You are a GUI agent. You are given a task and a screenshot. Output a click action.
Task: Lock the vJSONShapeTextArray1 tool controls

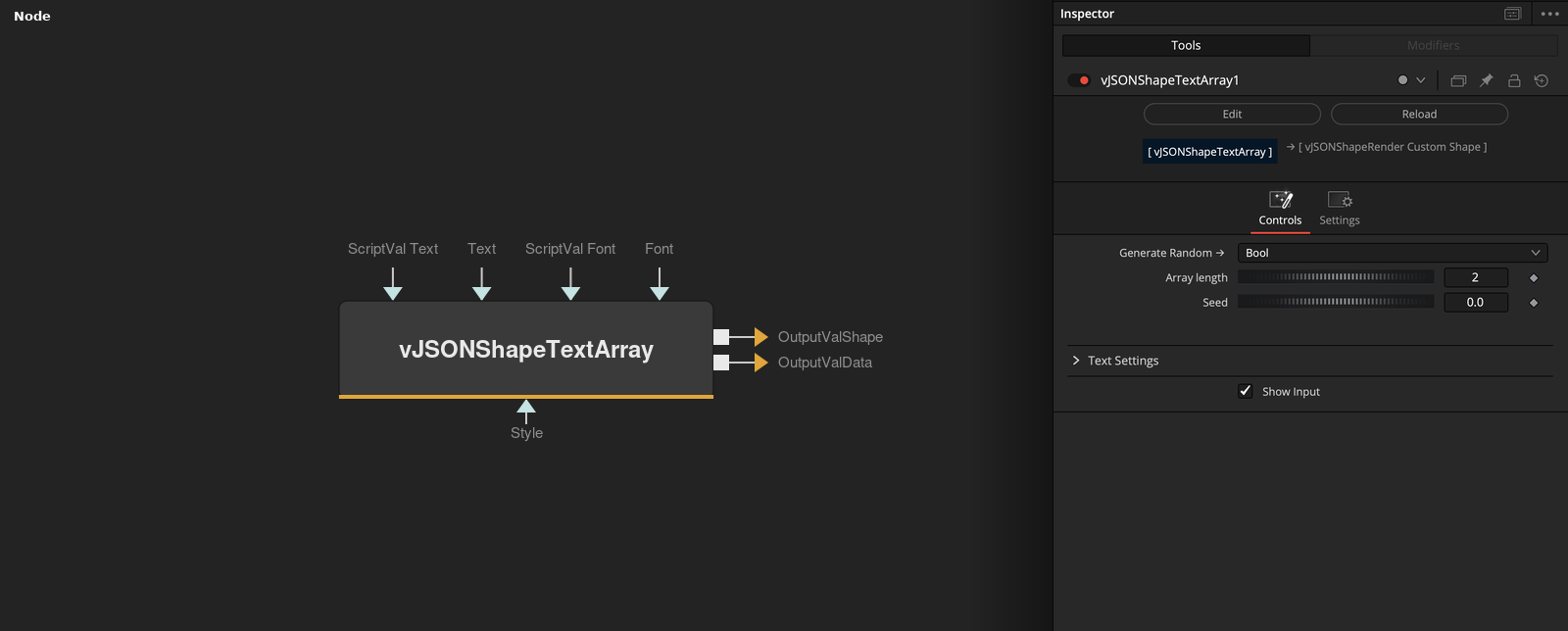(1514, 80)
